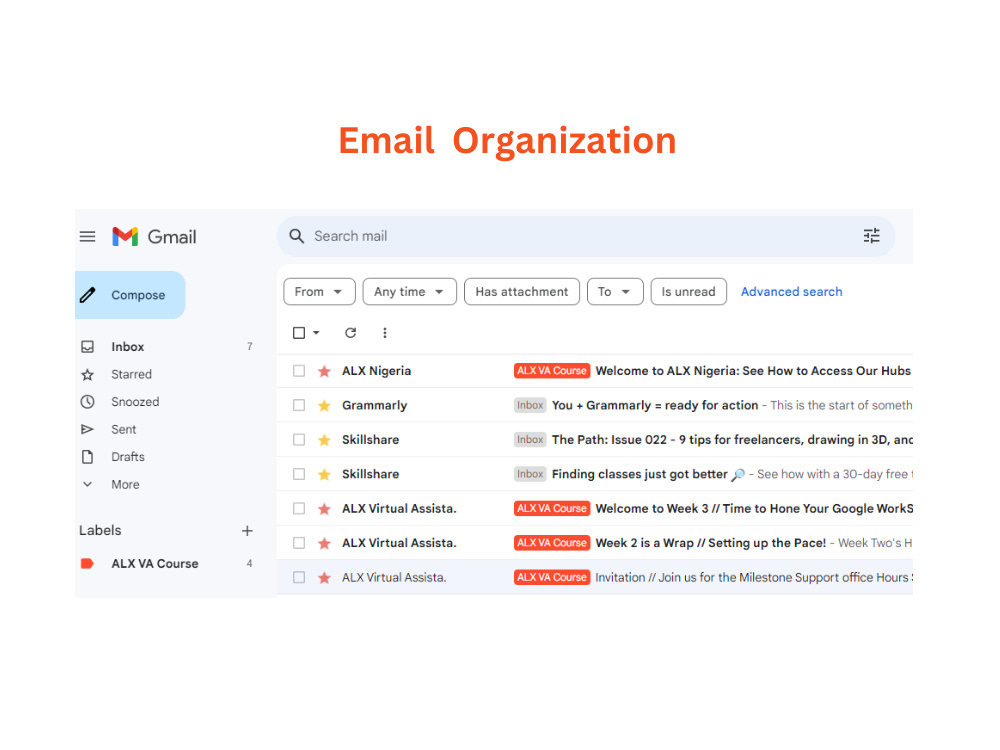Toggle the Has attachment filter chip
Image resolution: width=1000 pixels, height=750 pixels.
[x=522, y=291]
